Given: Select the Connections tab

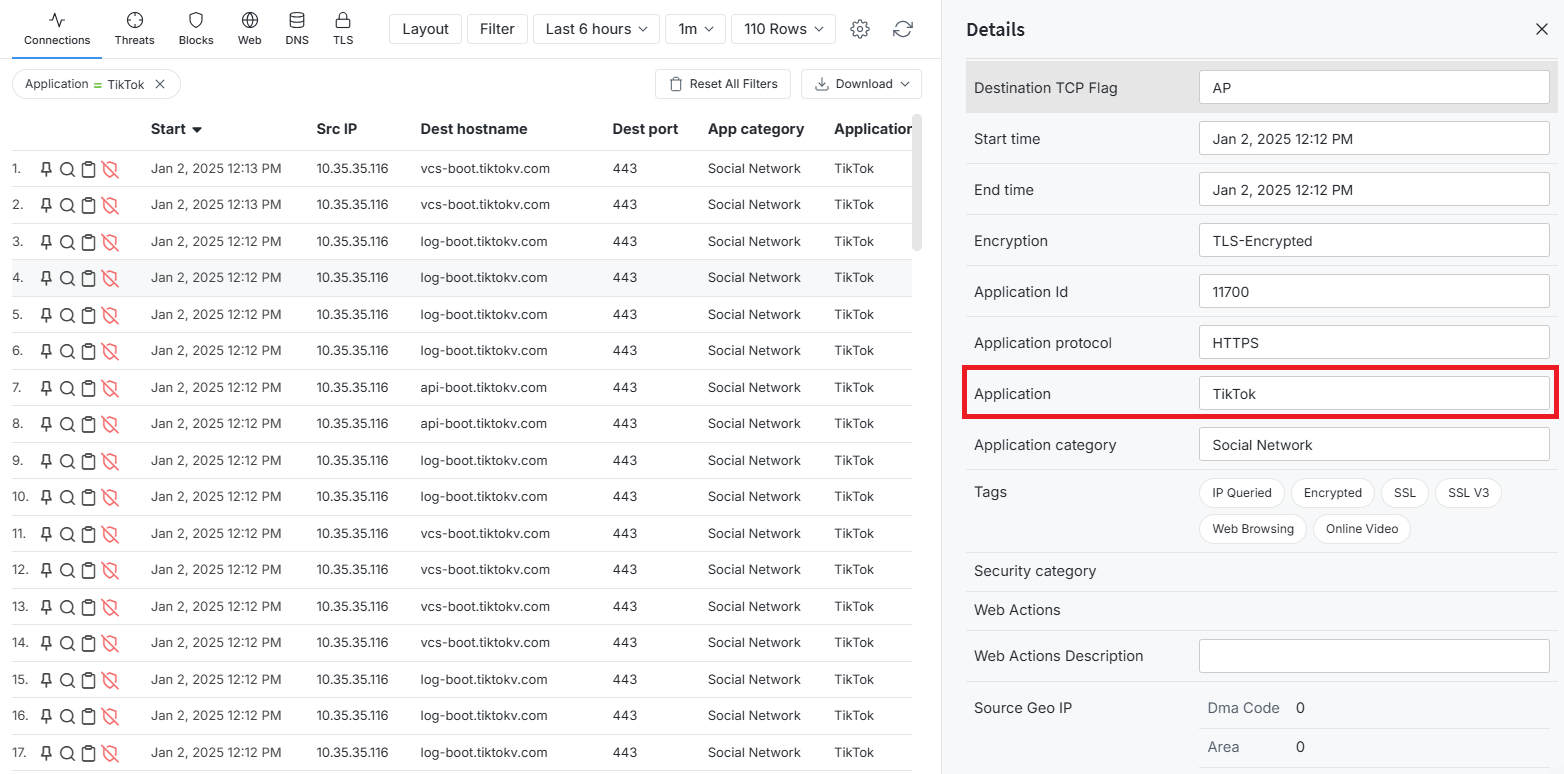Looking at the screenshot, I should point(57,29).
